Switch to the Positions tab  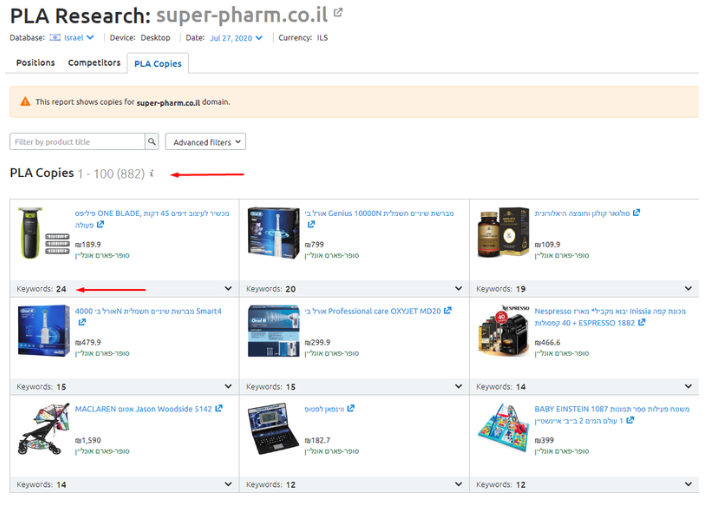(36, 63)
